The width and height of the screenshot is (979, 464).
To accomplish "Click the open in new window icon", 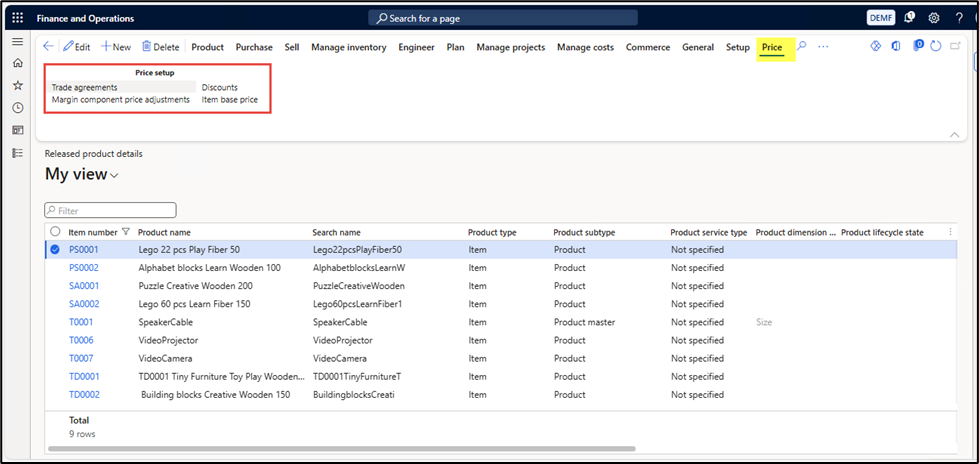I will pos(955,46).
